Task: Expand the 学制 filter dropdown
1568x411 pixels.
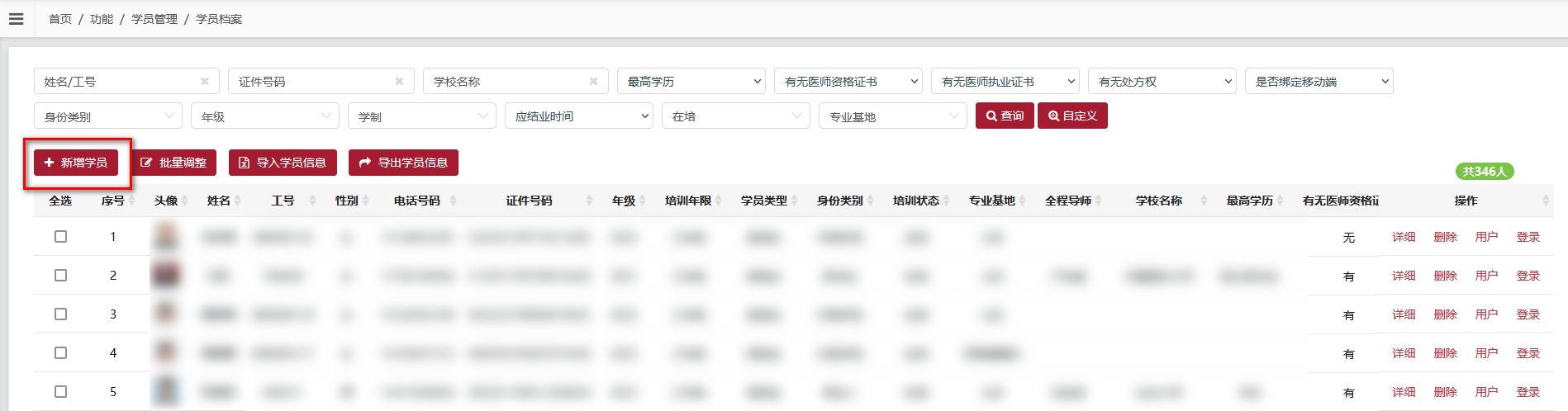Action: (x=422, y=116)
